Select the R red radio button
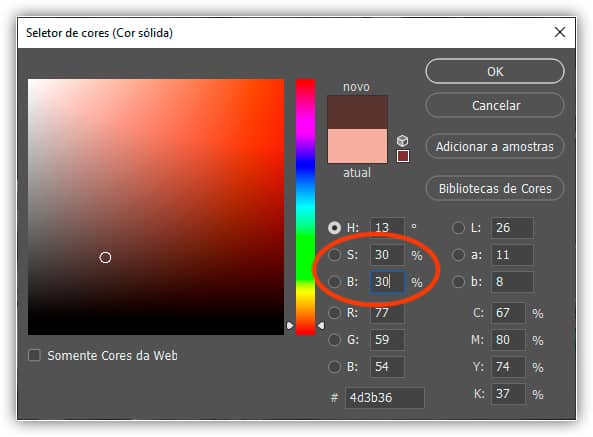This screenshot has height=437, width=593. (x=334, y=313)
